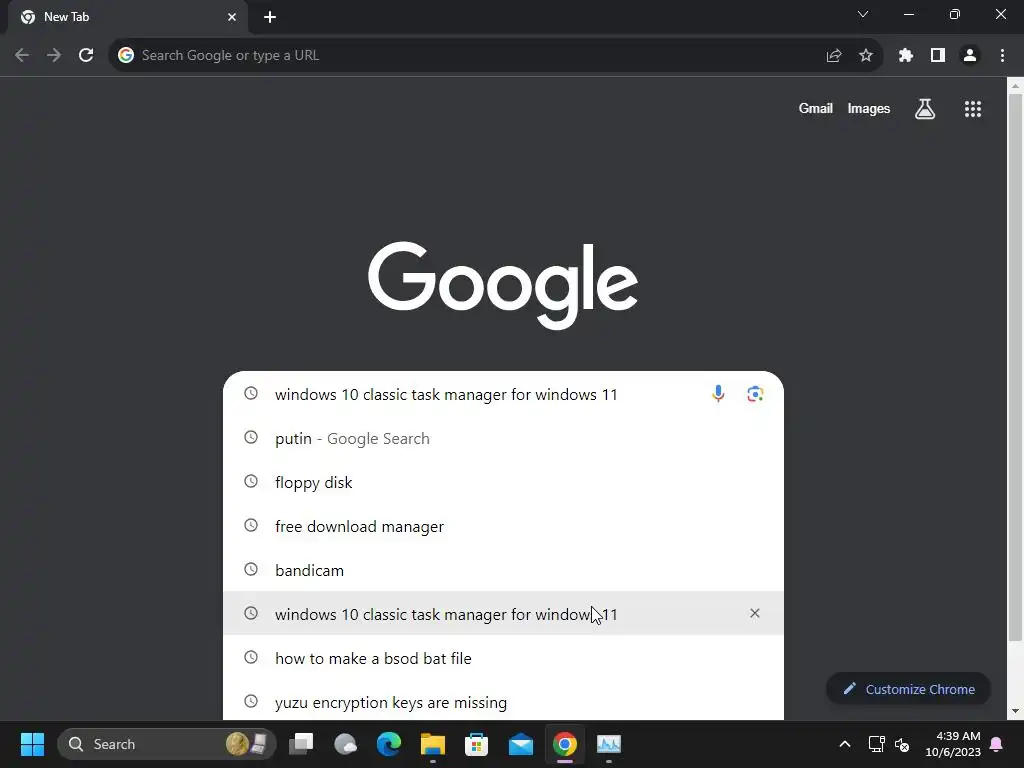Open Search Labs flask icon
Screen dimensions: 1024x768
[x=925, y=109]
